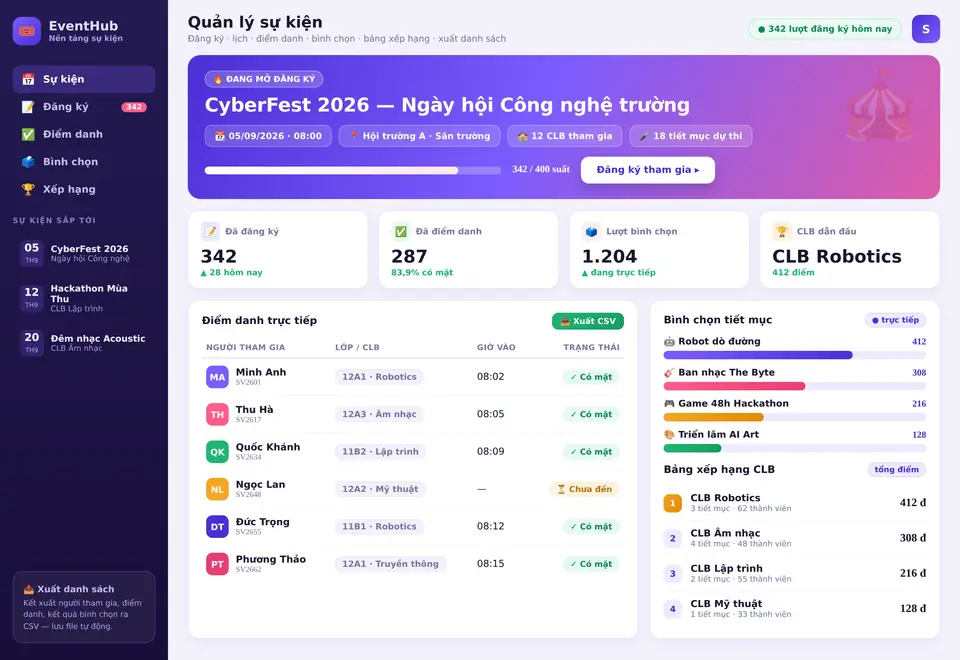Click the Có mặt status of Minh Anh
The width and height of the screenshot is (960, 660).
point(591,377)
